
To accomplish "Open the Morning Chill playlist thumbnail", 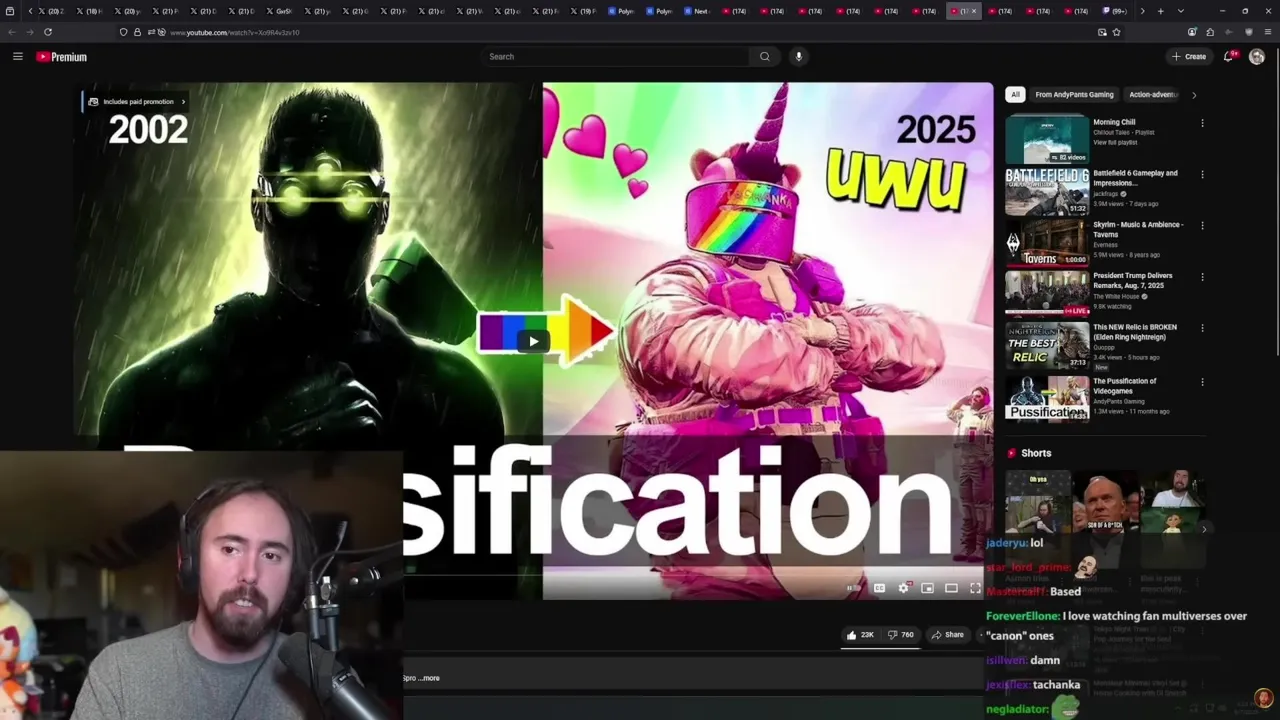I will pos(1047,139).
